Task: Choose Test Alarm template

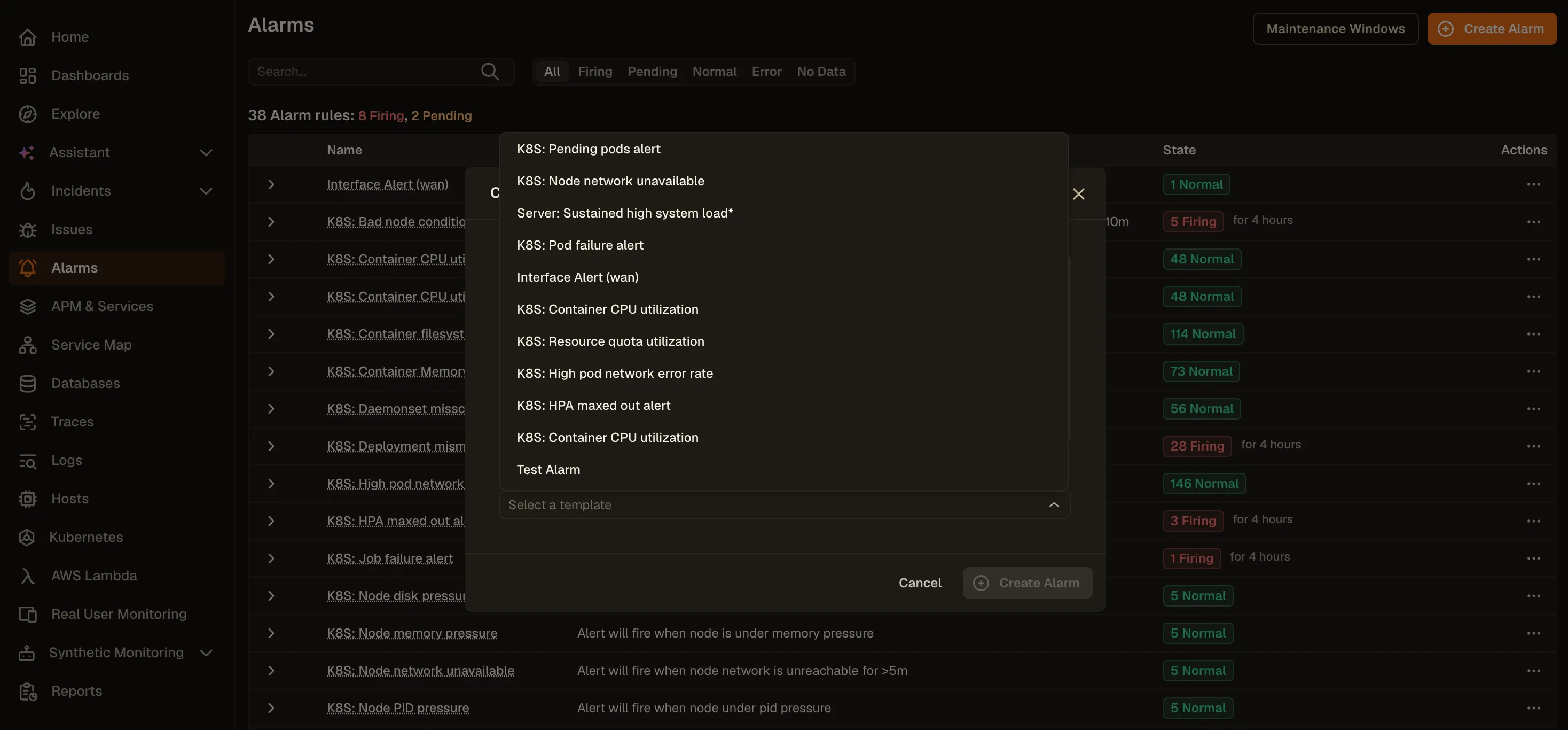Action: coord(783,469)
